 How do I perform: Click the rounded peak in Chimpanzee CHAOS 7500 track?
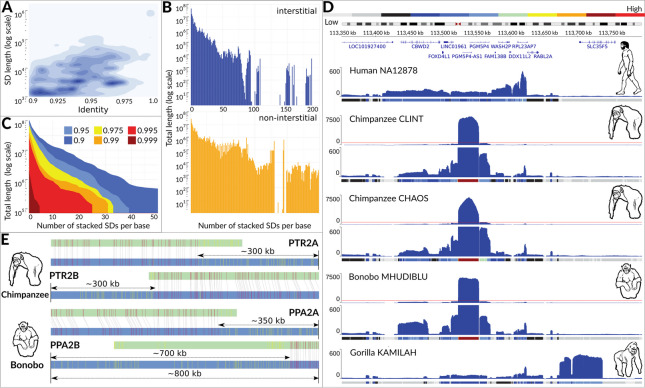click(x=469, y=211)
